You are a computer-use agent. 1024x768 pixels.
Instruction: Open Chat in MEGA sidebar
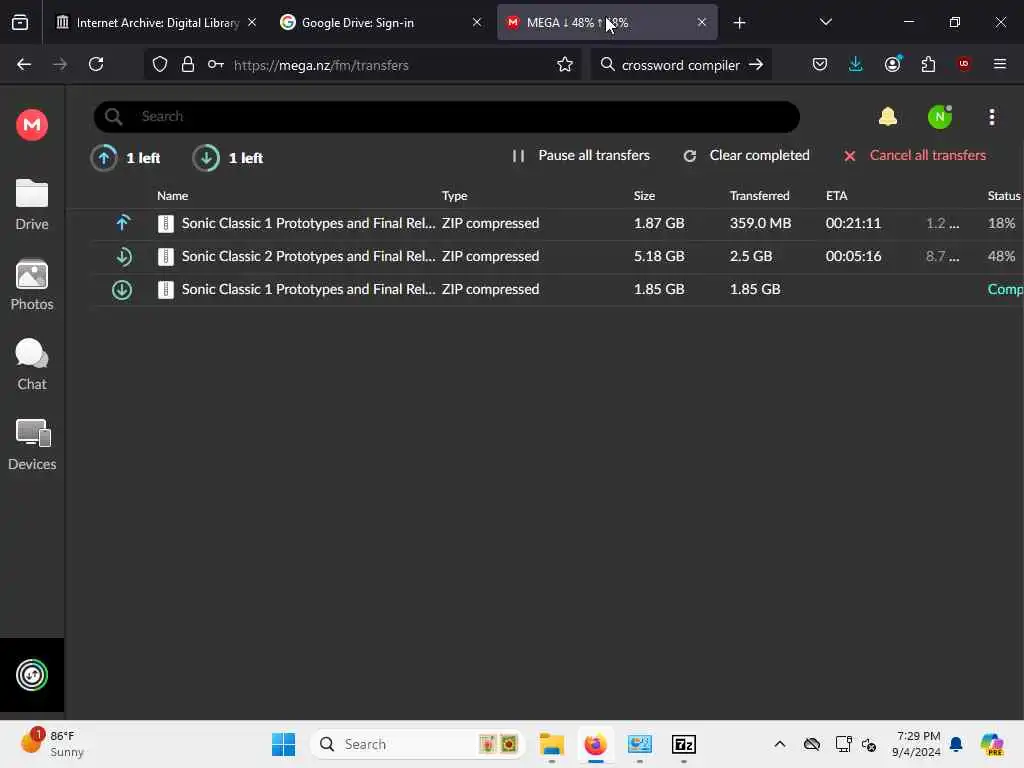point(31,365)
